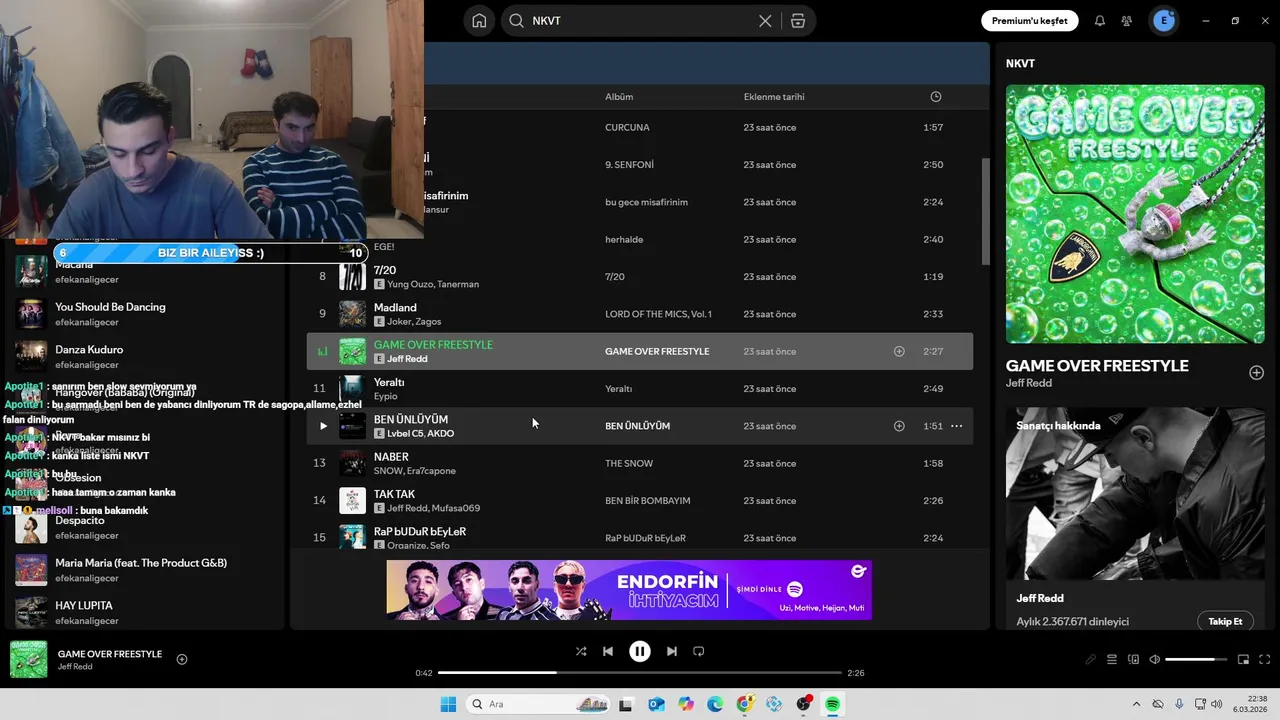Enter full screen mode icon
Viewport: 1280px width, 720px height.
pyautogui.click(x=1265, y=660)
